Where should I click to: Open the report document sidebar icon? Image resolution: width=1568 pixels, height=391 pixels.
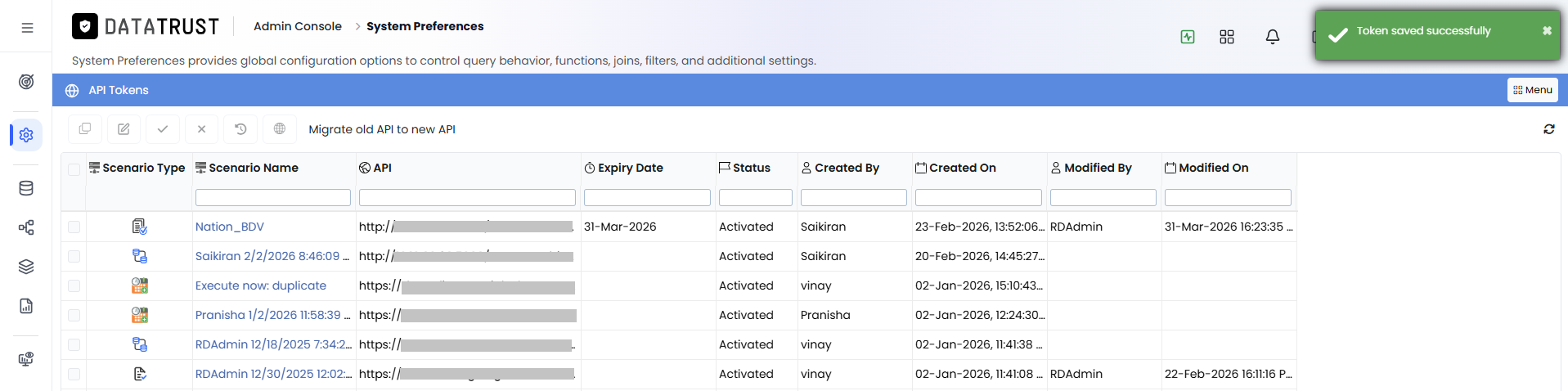click(26, 306)
